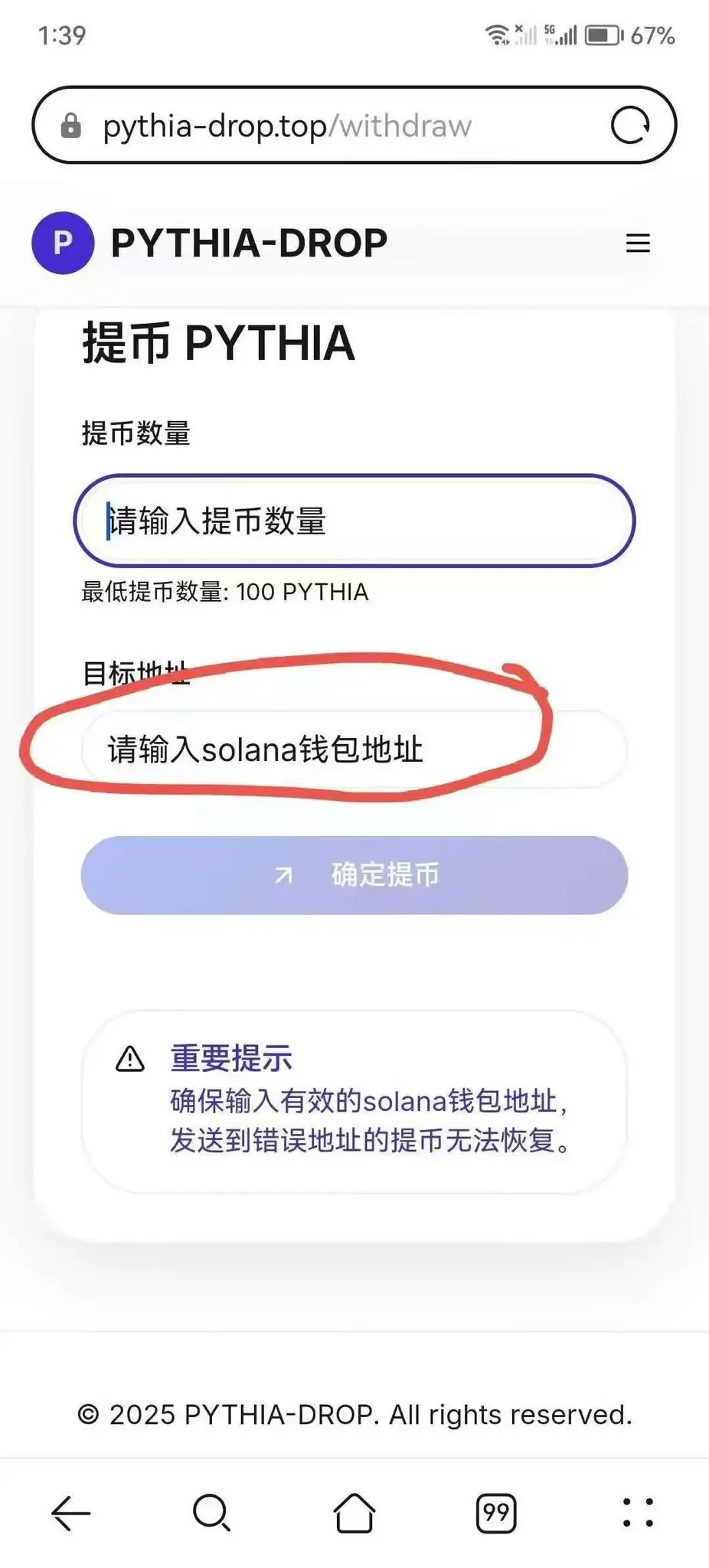This screenshot has width=709, height=1568.
Task: Open browser four-dot more menu
Action: point(638,1513)
